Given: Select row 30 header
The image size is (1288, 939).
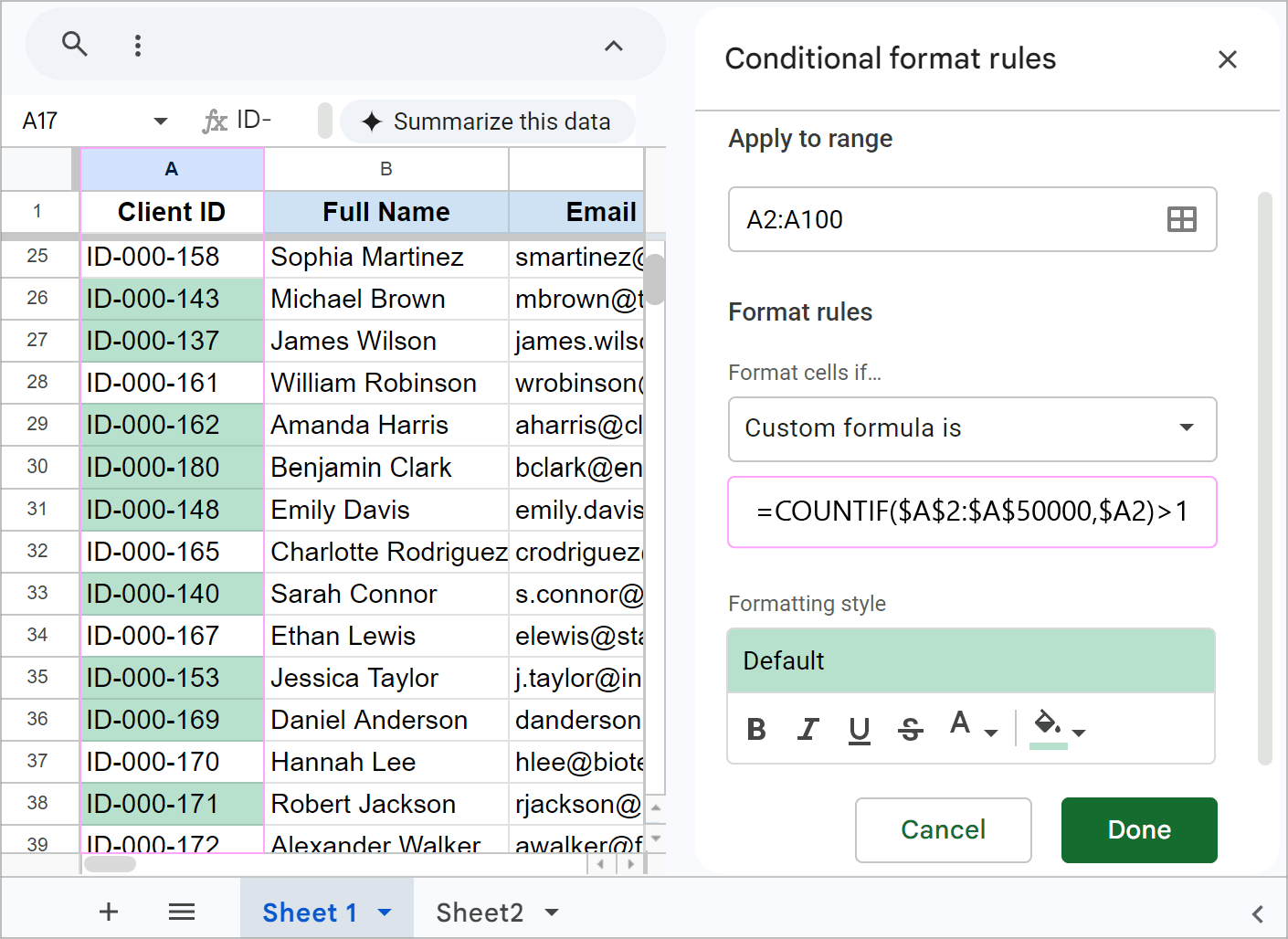Looking at the screenshot, I should point(37,467).
